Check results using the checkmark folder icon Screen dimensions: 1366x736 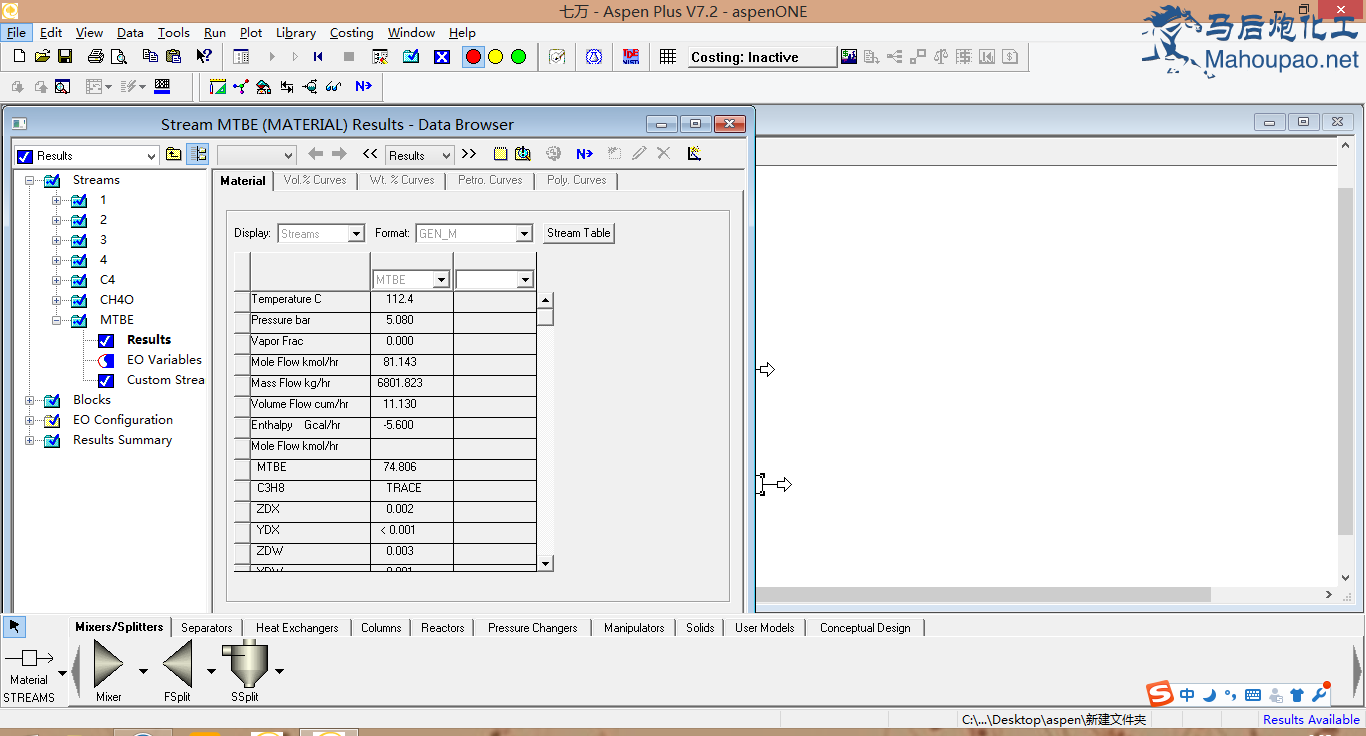tap(411, 57)
